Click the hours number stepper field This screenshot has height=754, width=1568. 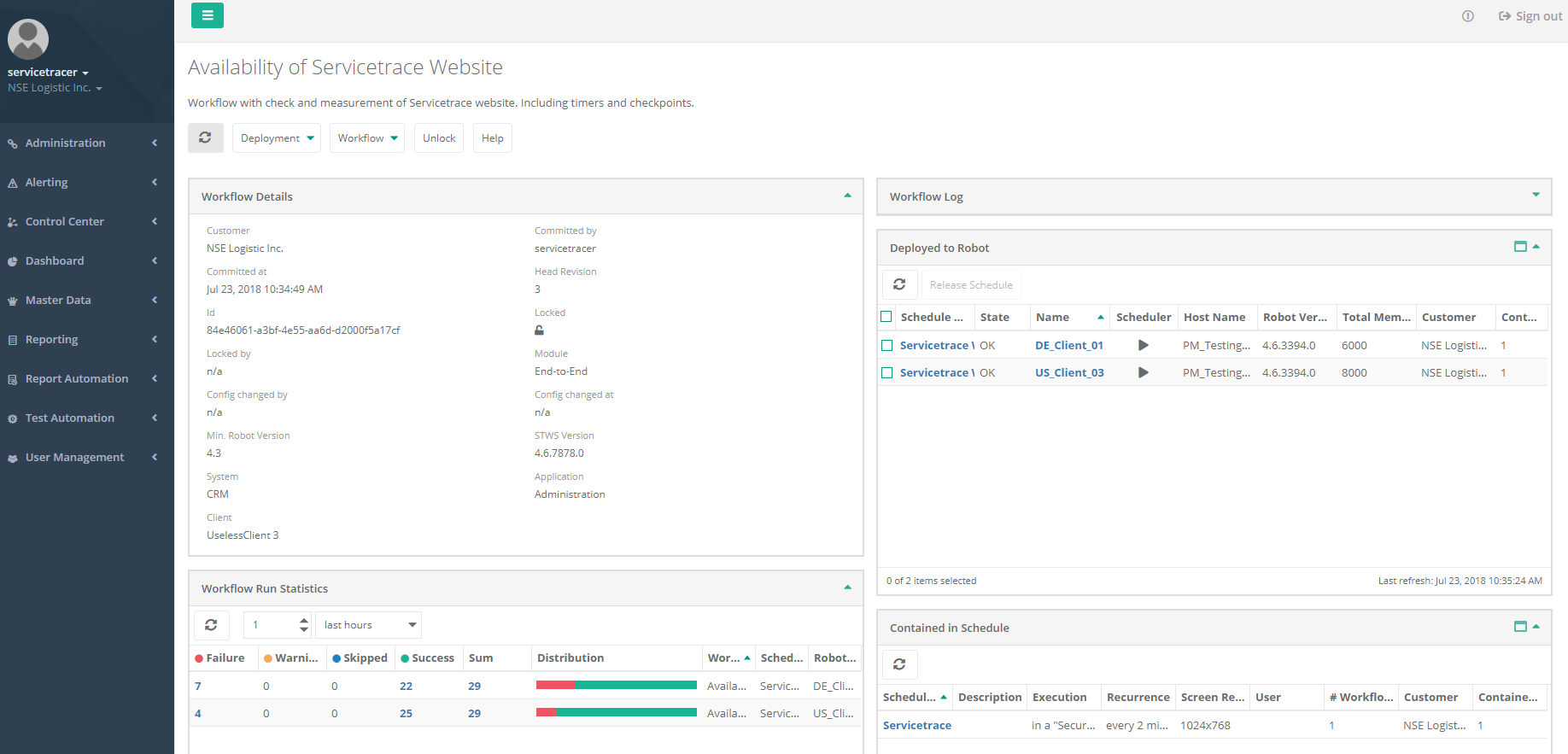[278, 625]
